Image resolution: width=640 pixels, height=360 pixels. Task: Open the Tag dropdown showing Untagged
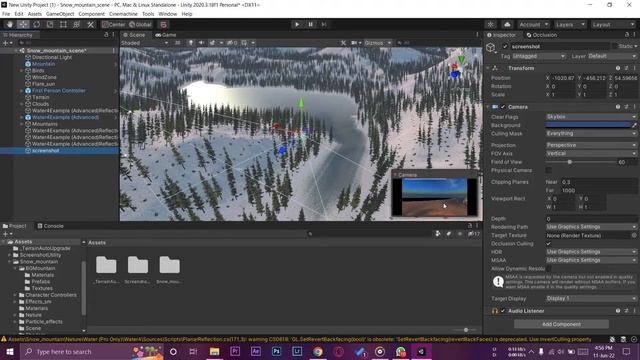point(539,56)
